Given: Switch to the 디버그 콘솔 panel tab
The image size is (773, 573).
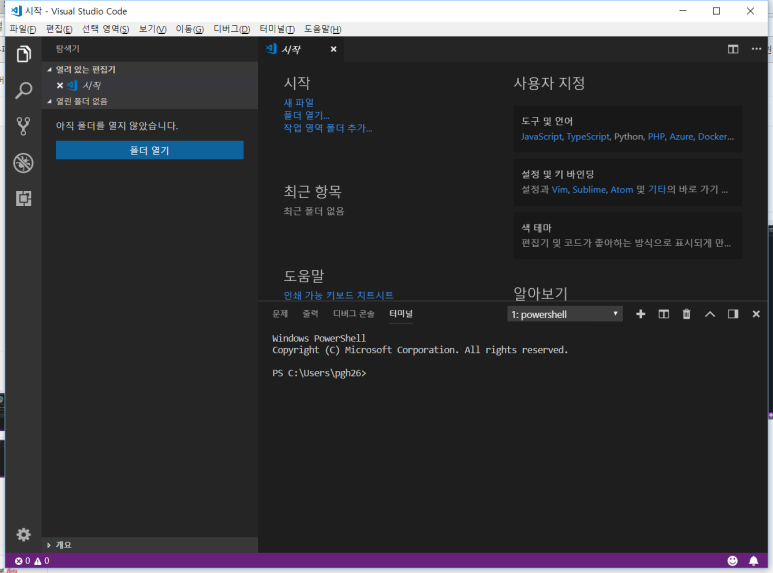Looking at the screenshot, I should [353, 314].
